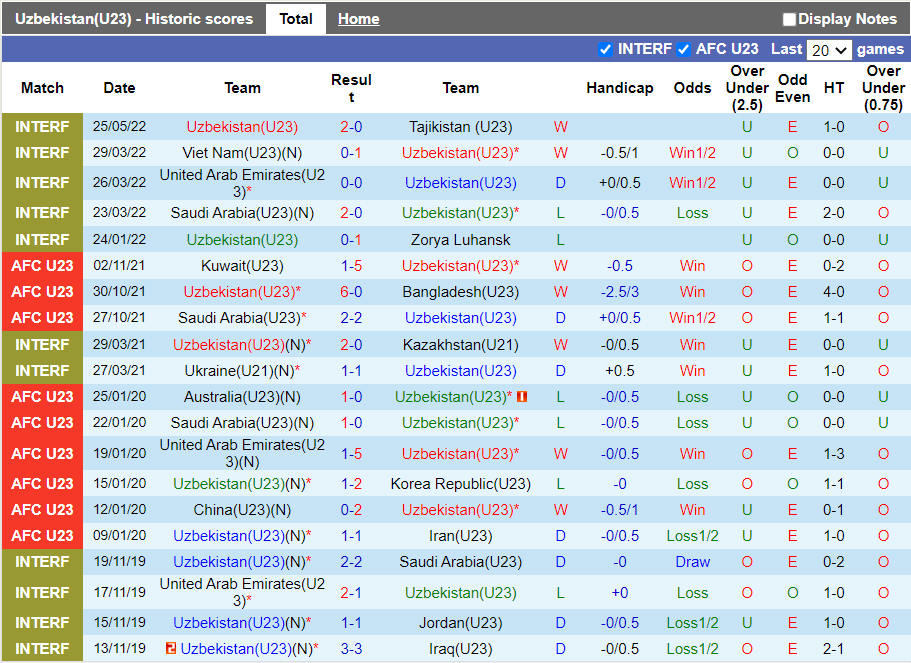The image size is (911, 663).
Task: Click the Draw odds in 19/11/19 row
Action: coord(692,562)
